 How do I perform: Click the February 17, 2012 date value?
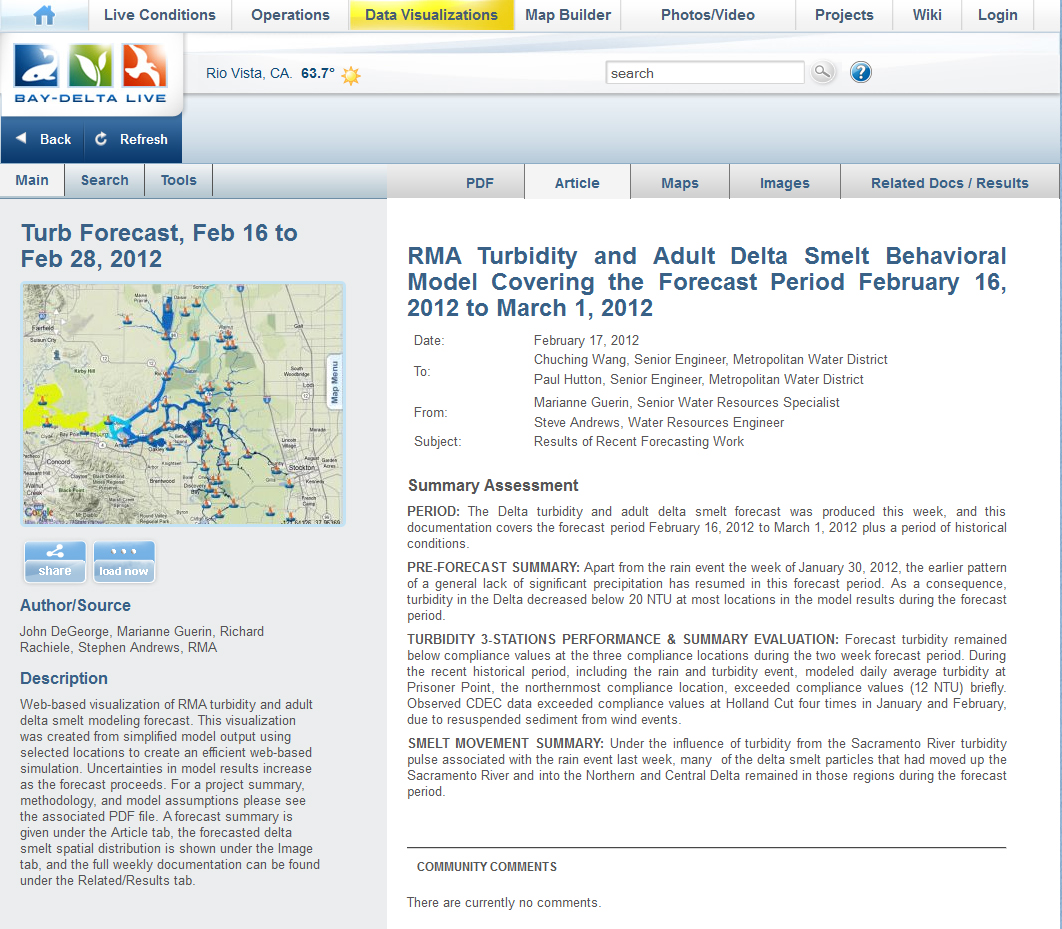point(586,340)
